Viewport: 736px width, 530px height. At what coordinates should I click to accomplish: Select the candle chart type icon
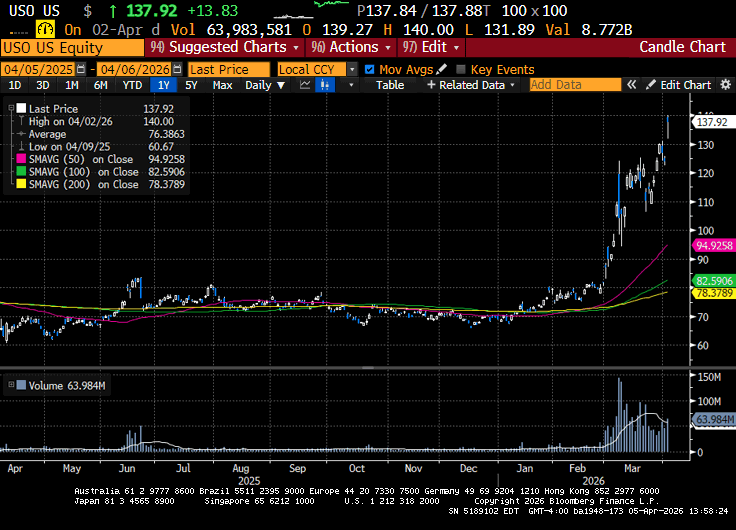pyautogui.click(x=324, y=85)
